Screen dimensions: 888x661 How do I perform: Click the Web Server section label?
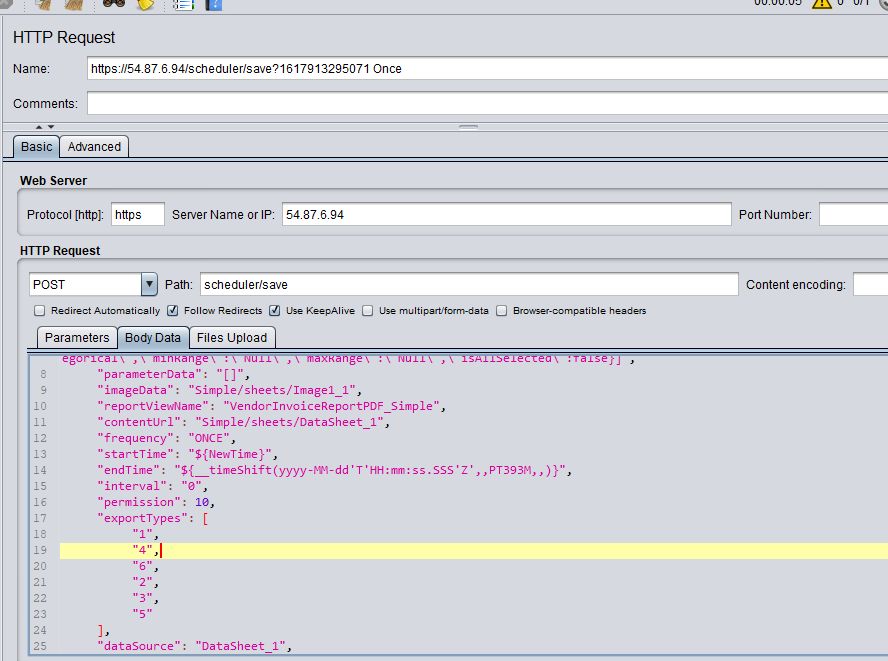[53, 181]
